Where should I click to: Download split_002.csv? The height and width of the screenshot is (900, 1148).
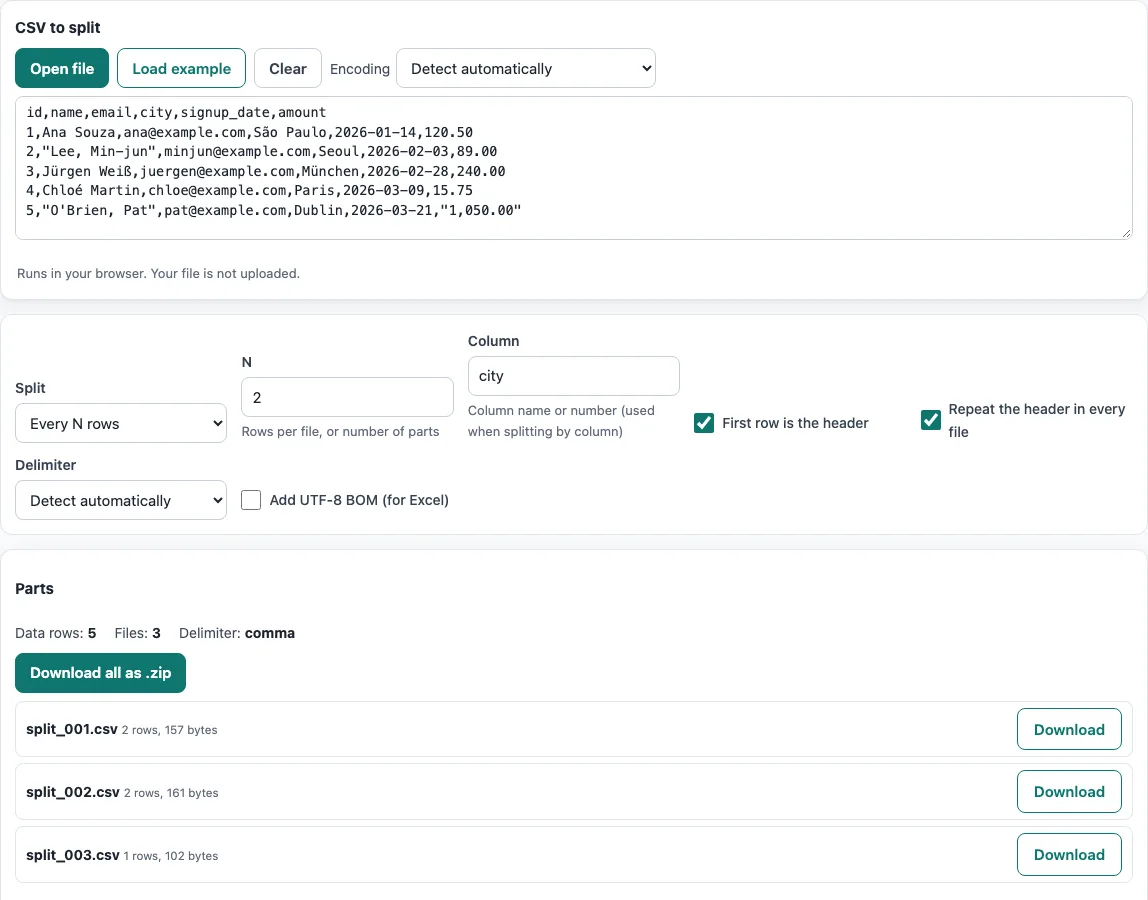coord(1069,792)
